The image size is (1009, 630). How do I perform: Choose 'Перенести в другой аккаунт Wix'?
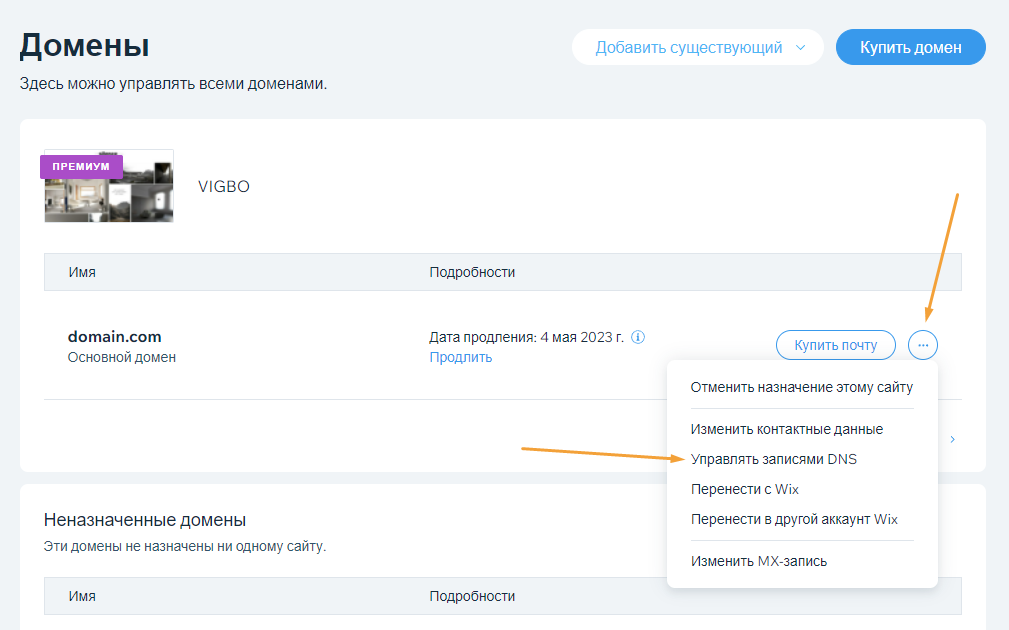(793, 518)
